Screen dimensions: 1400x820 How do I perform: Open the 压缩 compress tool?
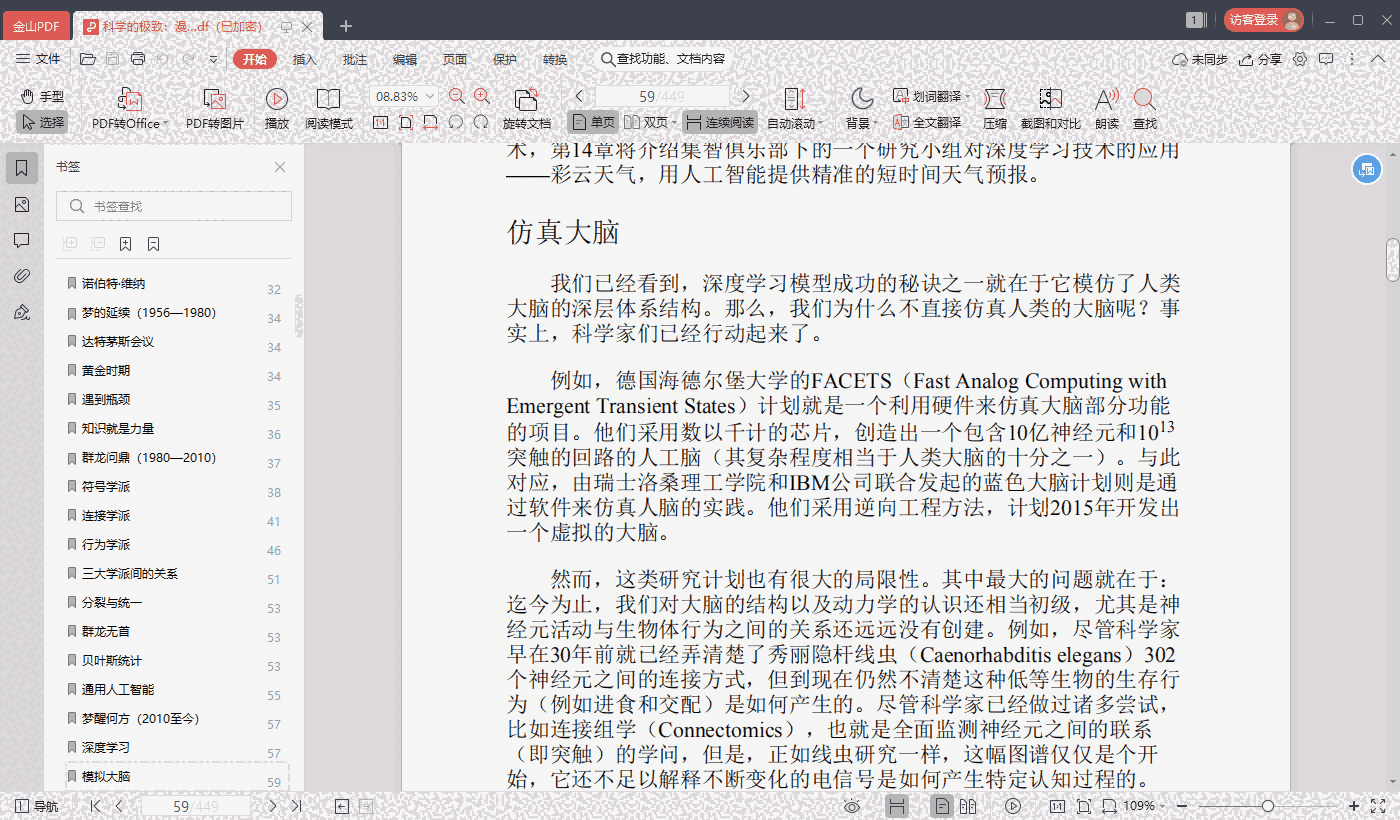pyautogui.click(x=994, y=100)
